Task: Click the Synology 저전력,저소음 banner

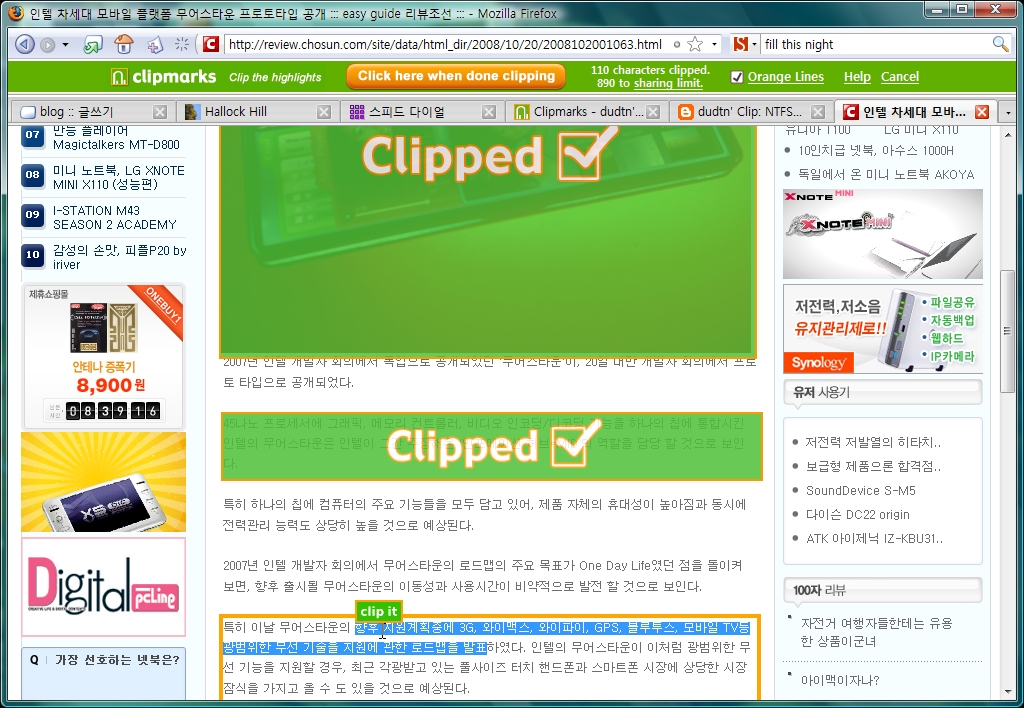Action: coord(882,329)
